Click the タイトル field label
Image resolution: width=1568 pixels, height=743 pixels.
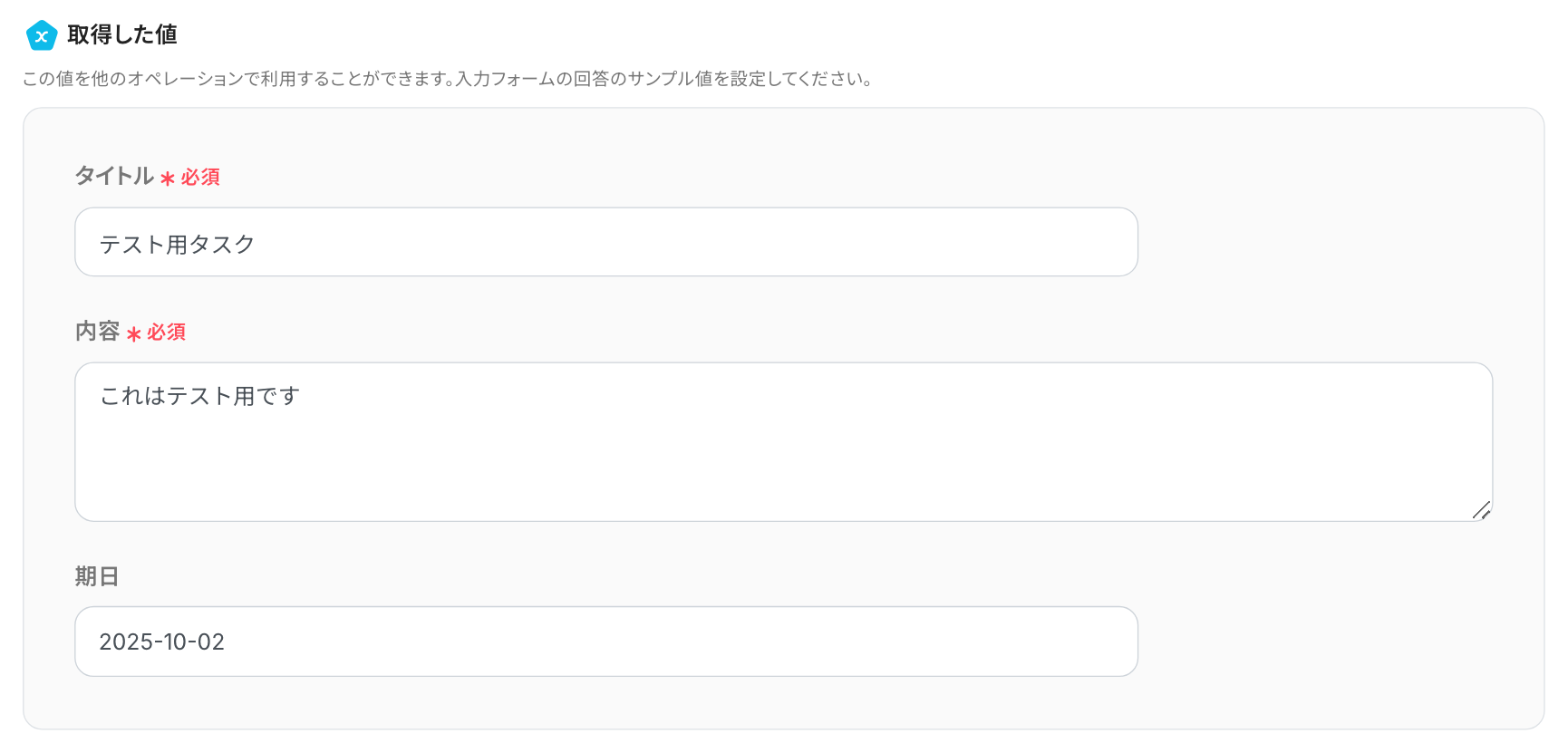(114, 176)
